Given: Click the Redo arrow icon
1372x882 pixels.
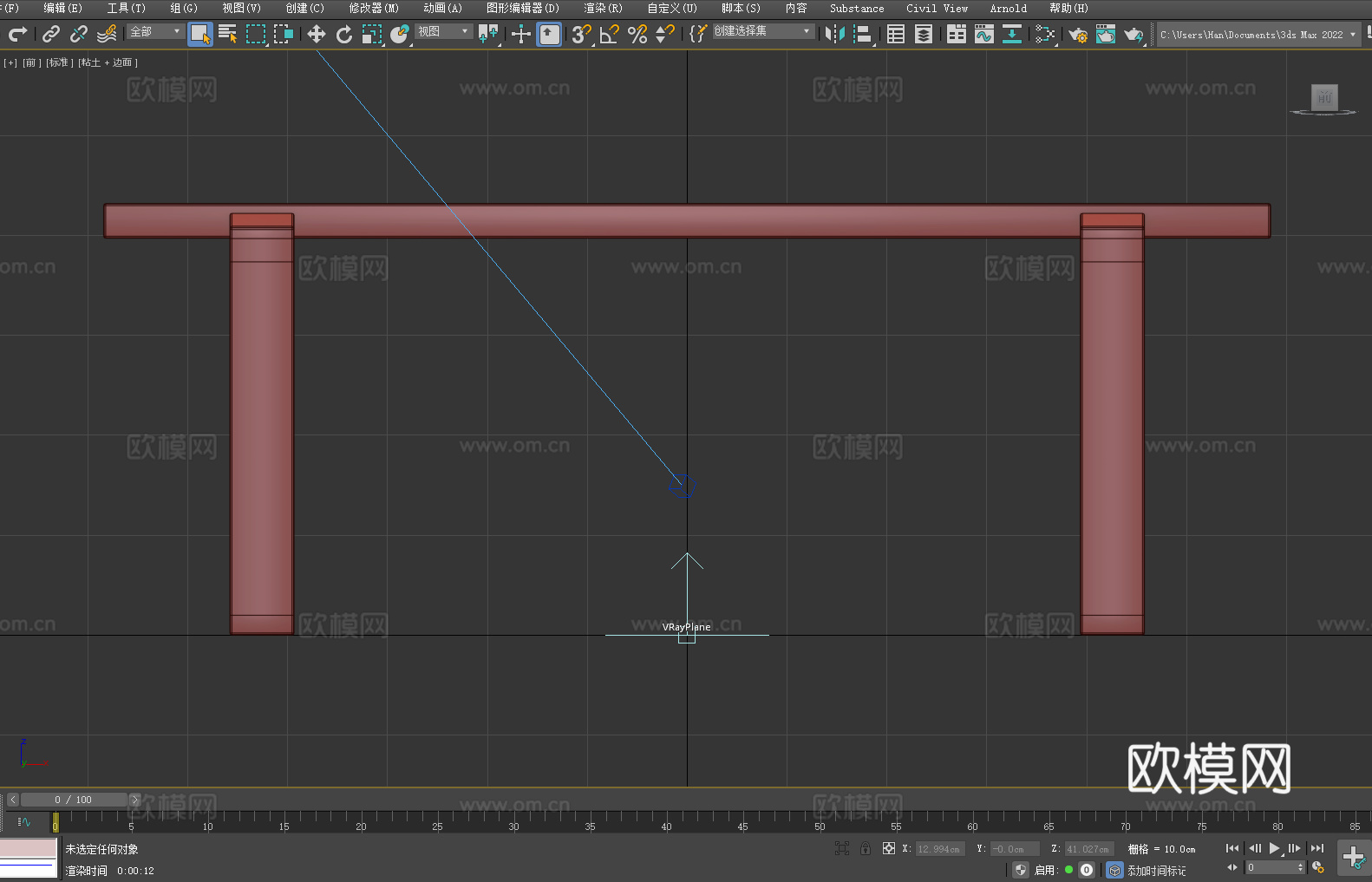Looking at the screenshot, I should point(17,34).
